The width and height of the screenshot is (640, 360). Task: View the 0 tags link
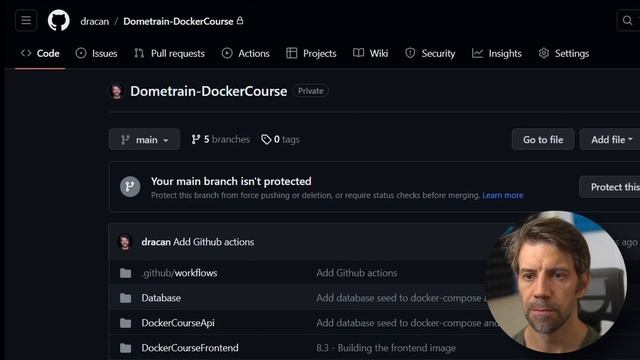tap(280, 140)
